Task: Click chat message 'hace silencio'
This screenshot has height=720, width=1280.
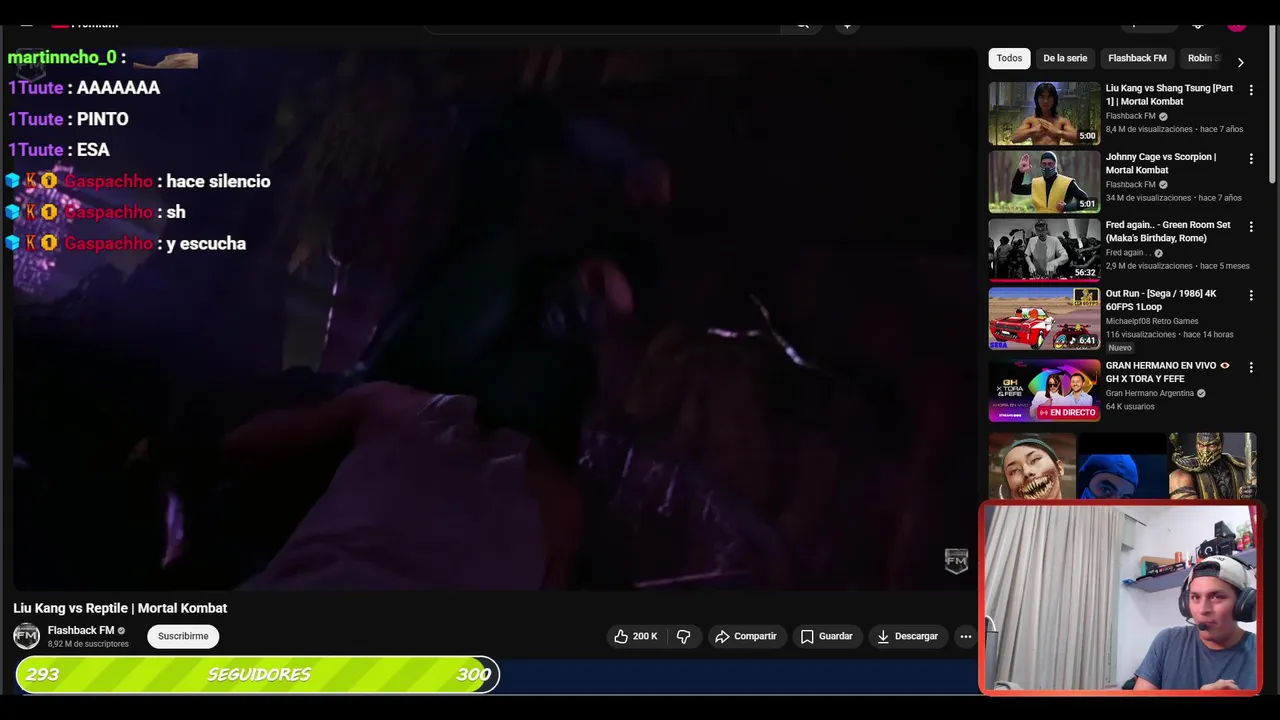Action: 218,181
